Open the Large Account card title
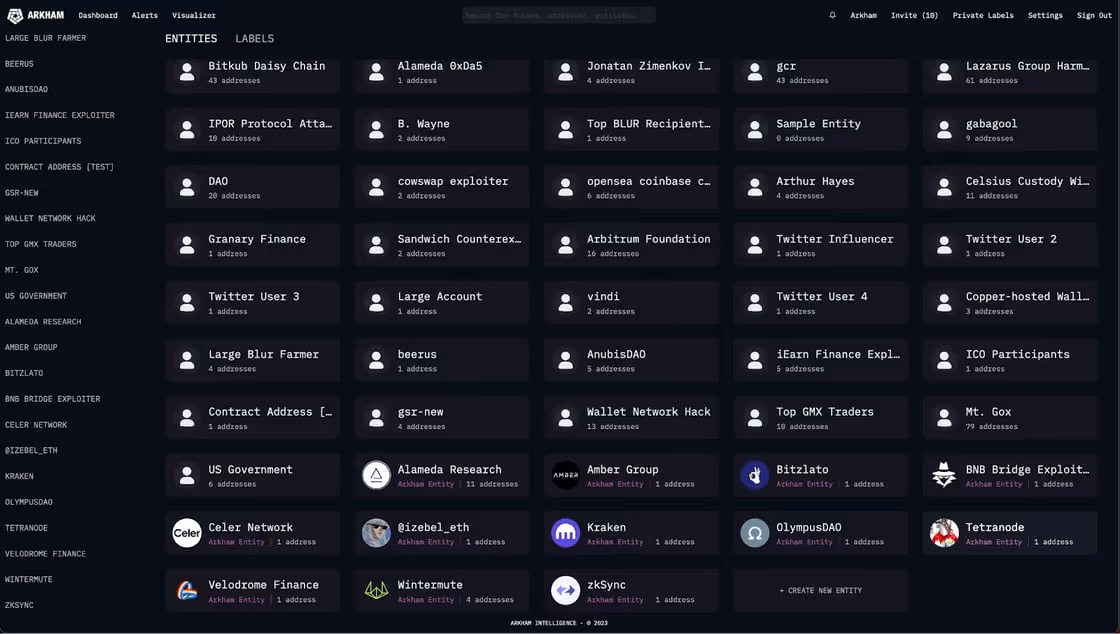This screenshot has width=1120, height=634. click(x=440, y=297)
